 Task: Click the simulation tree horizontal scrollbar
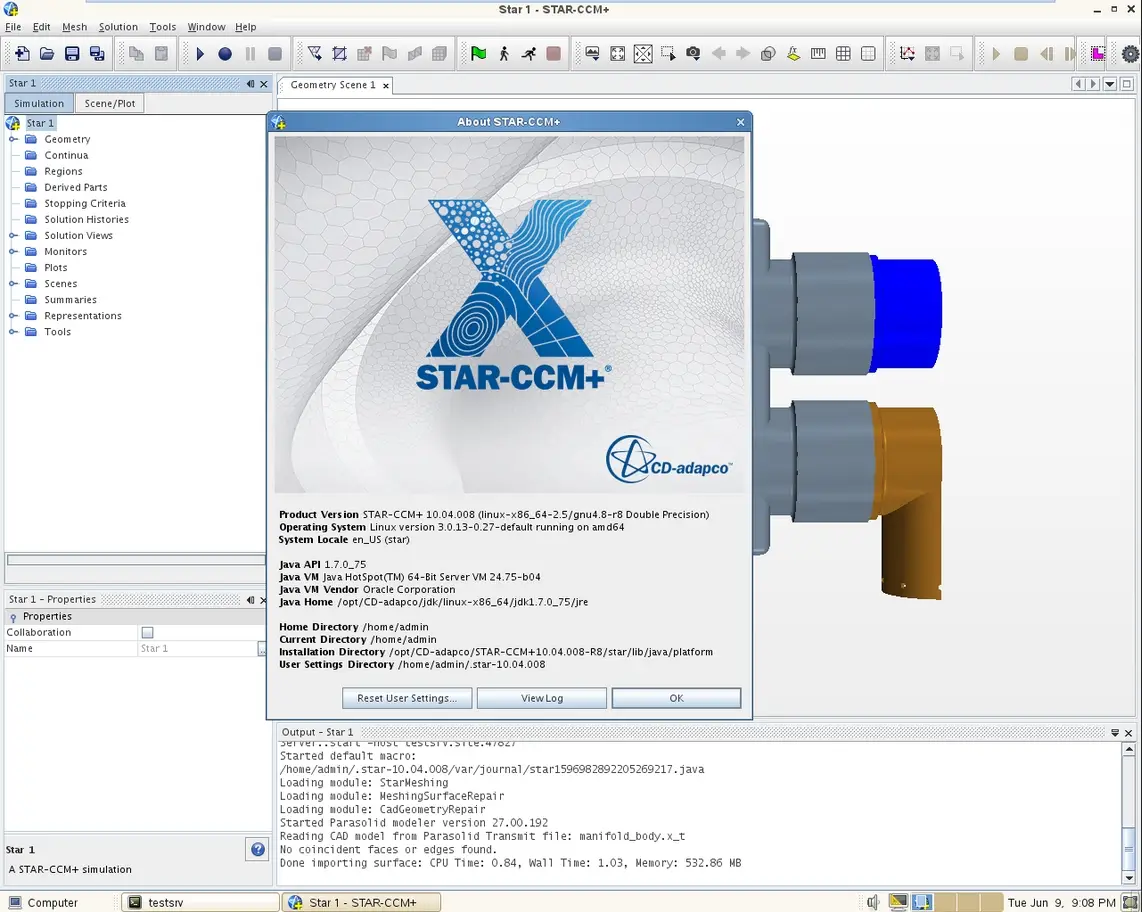click(136, 560)
